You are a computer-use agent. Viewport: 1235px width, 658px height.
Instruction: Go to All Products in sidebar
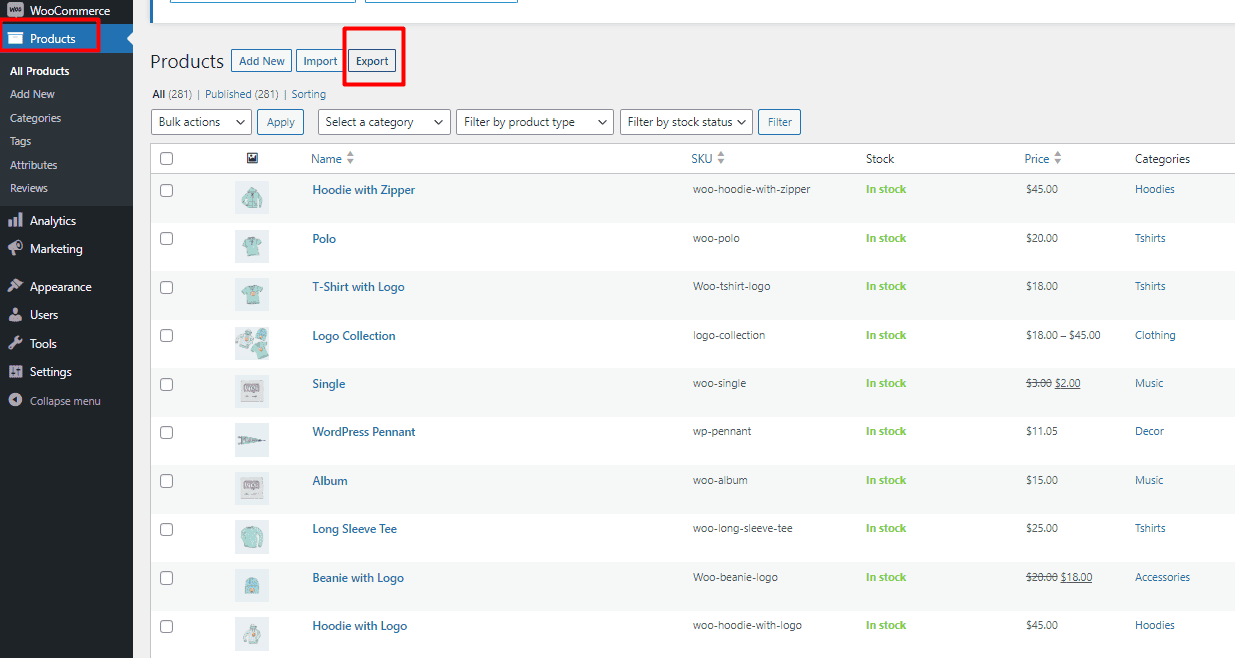tap(40, 70)
